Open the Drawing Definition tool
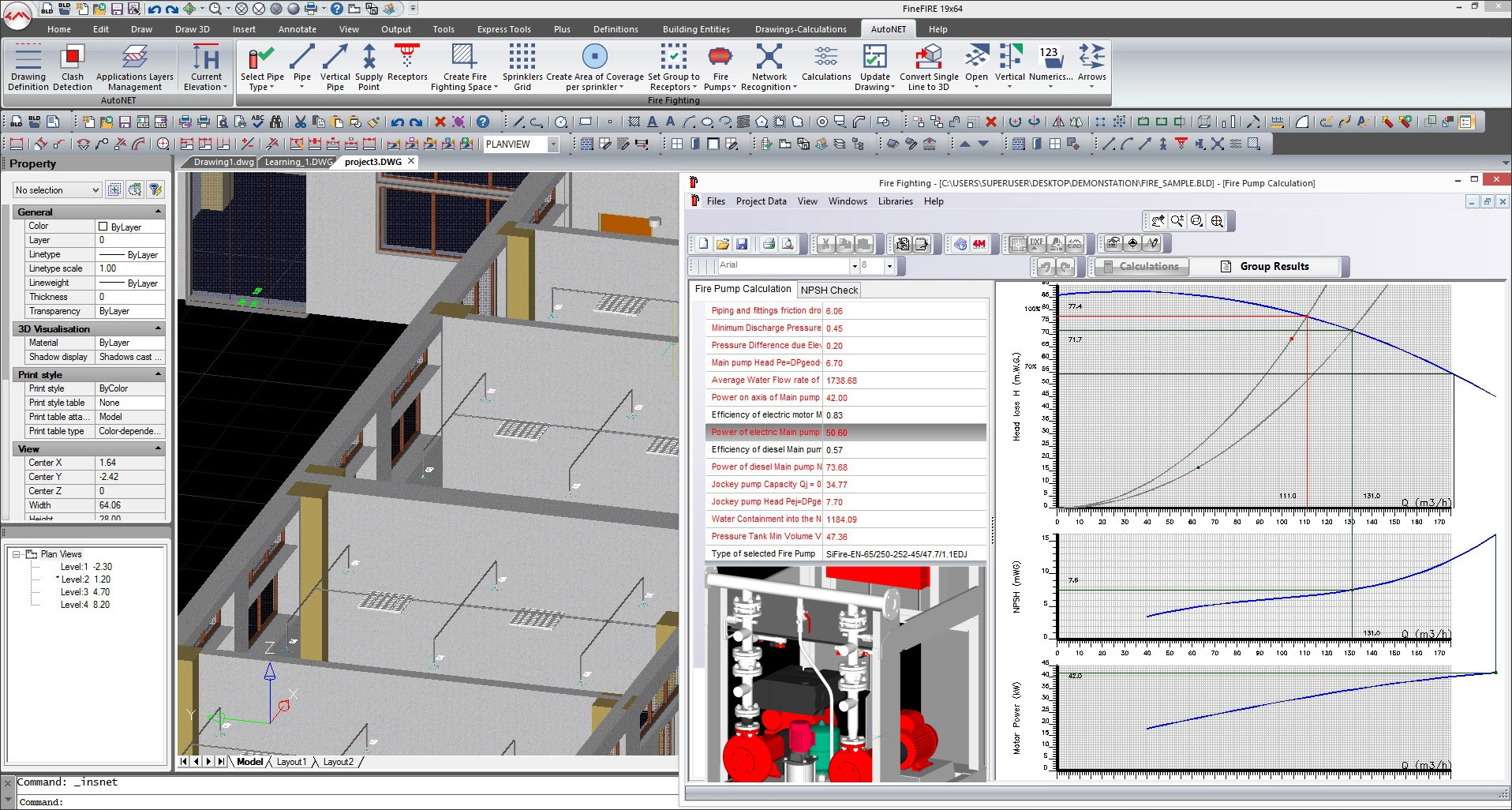 click(28, 68)
